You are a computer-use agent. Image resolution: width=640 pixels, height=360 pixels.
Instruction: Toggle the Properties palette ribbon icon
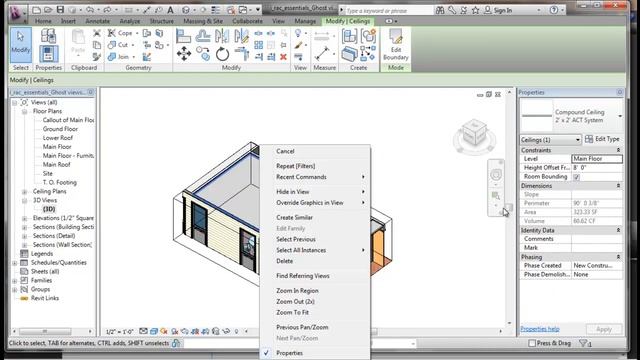pyautogui.click(x=48, y=54)
